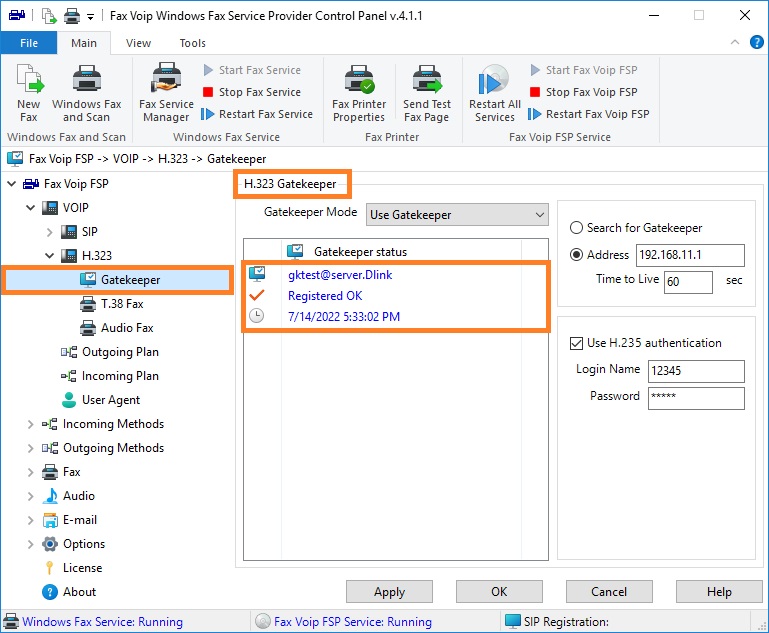Image resolution: width=769 pixels, height=633 pixels.
Task: Click the Options gear icon
Action: [x=50, y=544]
